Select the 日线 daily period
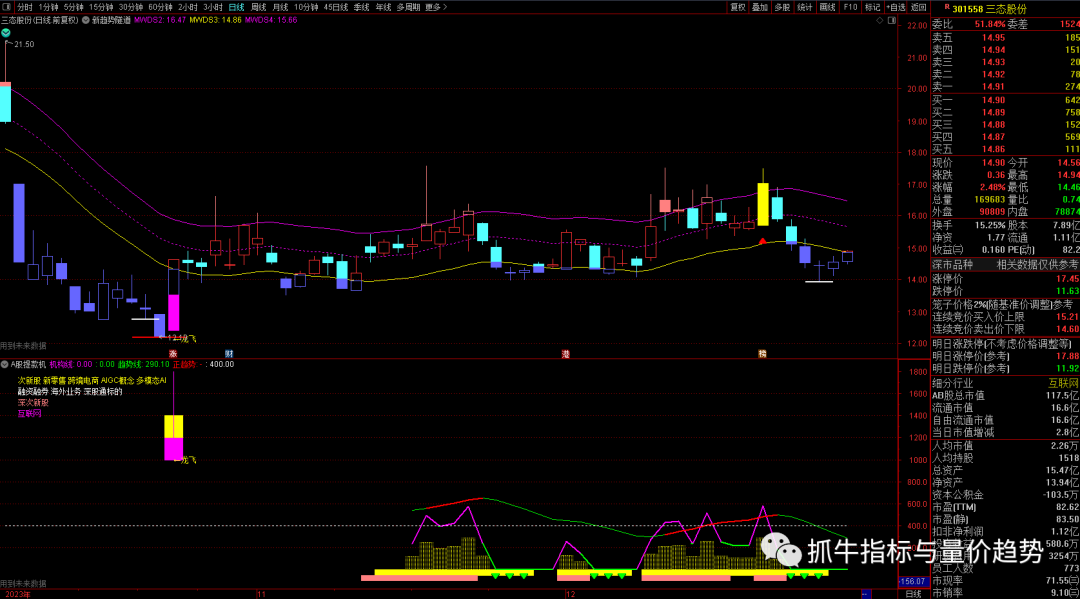This screenshot has height=599, width=1080. pyautogui.click(x=236, y=7)
